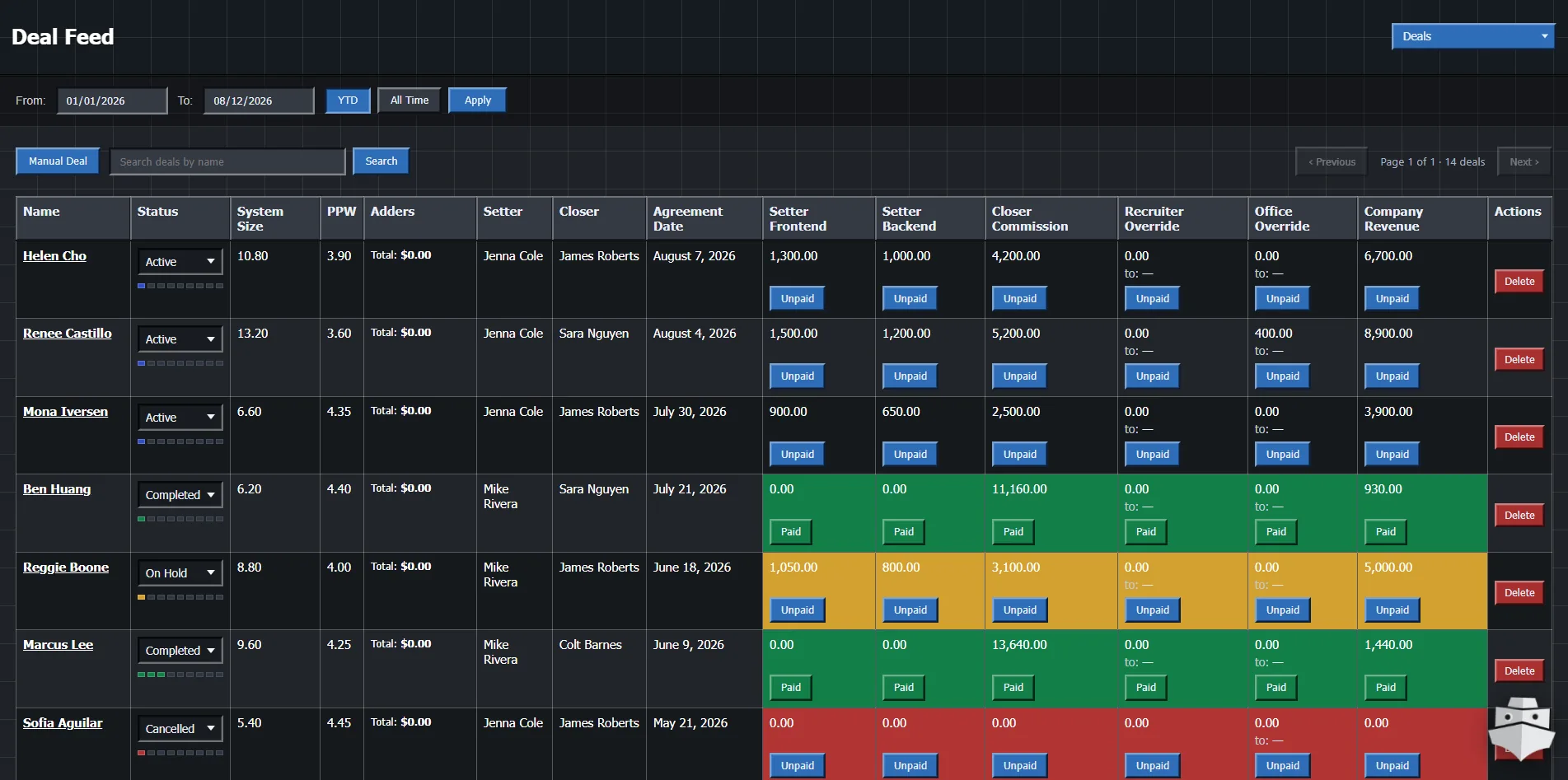Toggle Marcus Lee Office Override Paid status
This screenshot has width=1568, height=780.
pos(1276,688)
